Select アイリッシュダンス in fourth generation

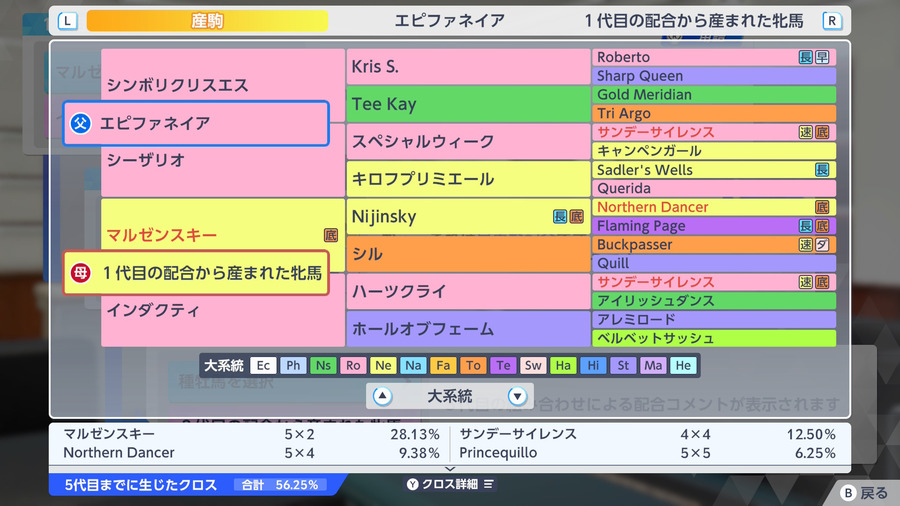tap(714, 301)
